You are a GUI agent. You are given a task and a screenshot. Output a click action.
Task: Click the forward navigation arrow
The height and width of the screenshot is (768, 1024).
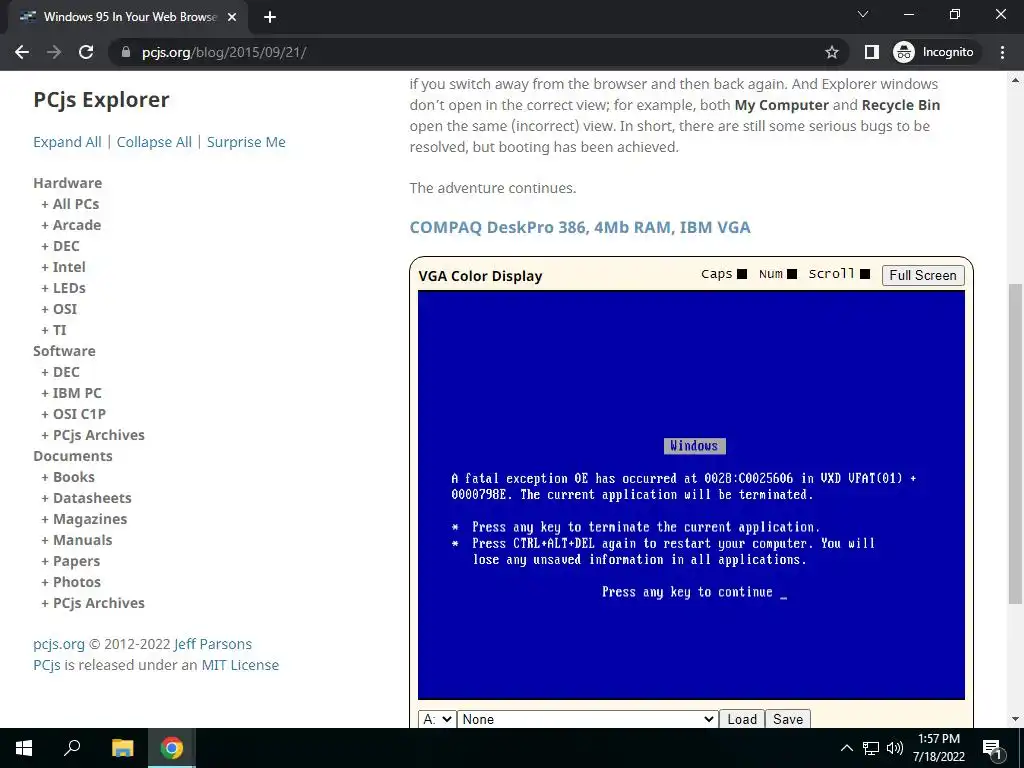click(x=54, y=52)
